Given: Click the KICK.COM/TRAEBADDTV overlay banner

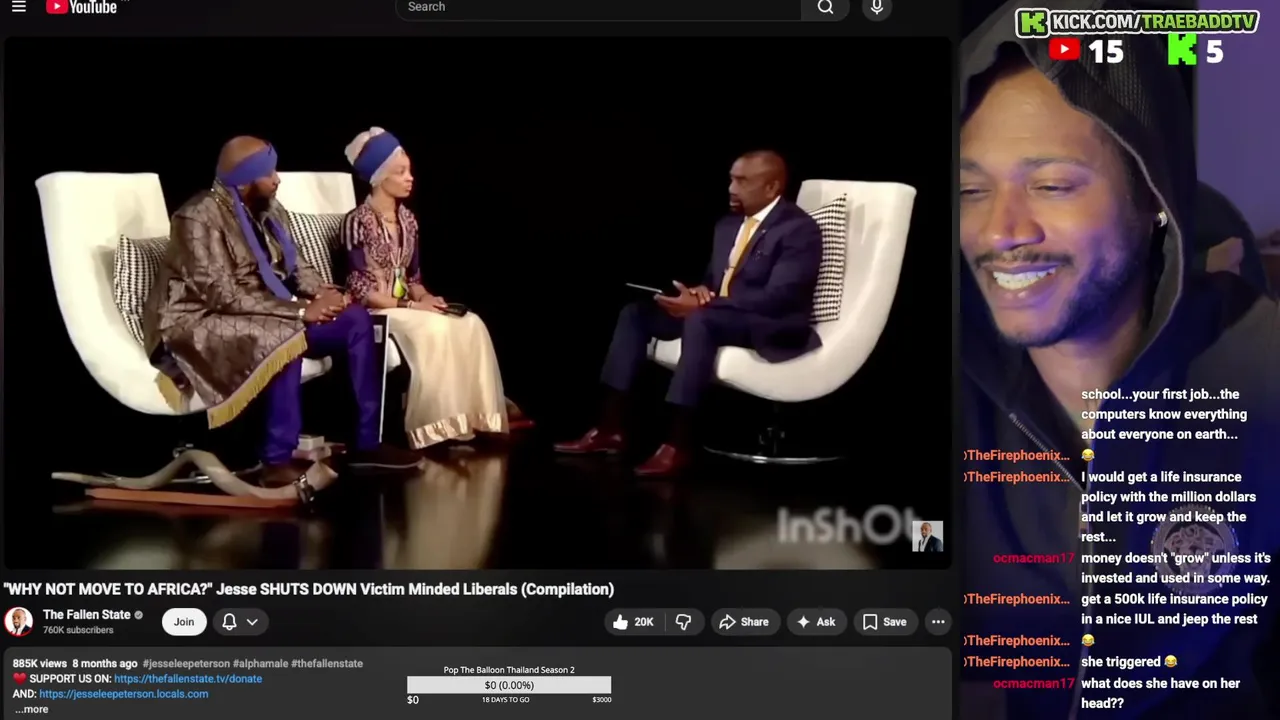Looking at the screenshot, I should 1136,22.
